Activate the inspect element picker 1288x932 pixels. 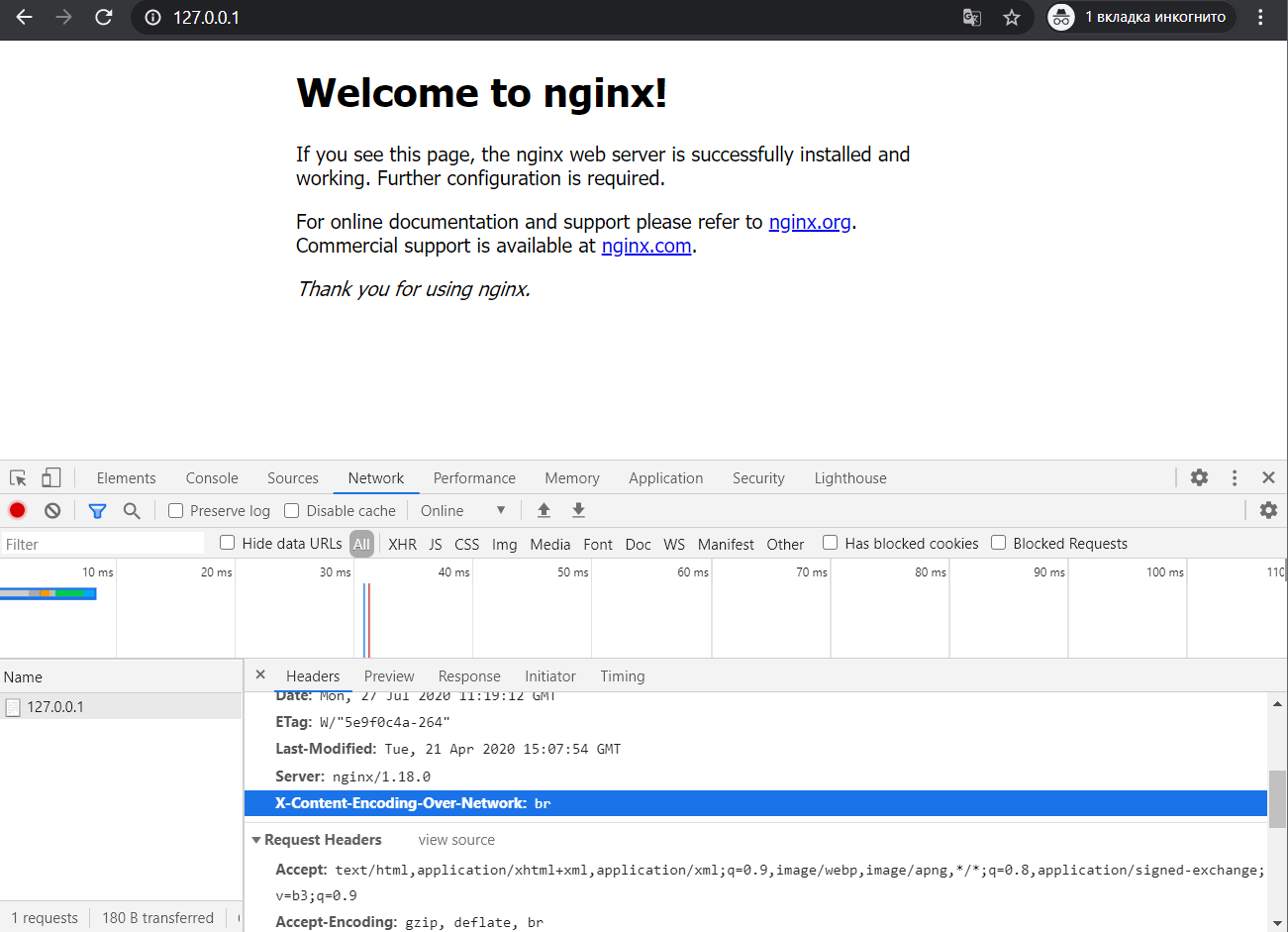click(18, 477)
